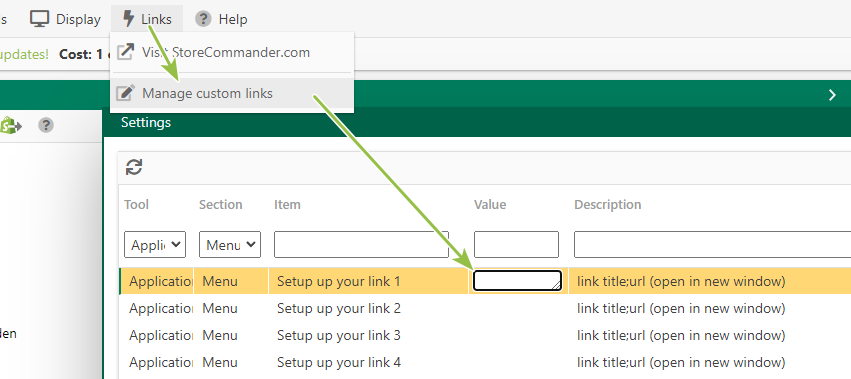
Task: Click the refresh icon in Settings toolbar
Action: [134, 167]
